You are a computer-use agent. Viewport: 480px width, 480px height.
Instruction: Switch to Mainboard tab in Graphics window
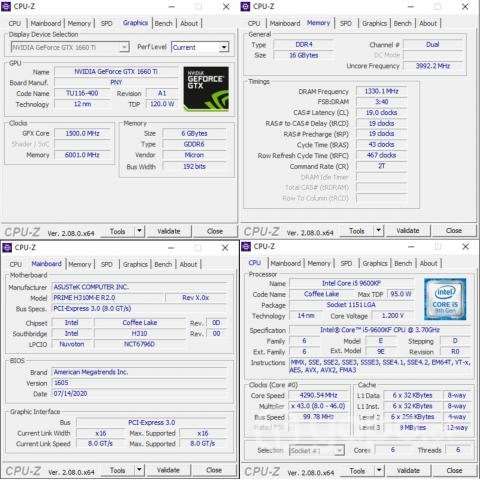(x=46, y=23)
